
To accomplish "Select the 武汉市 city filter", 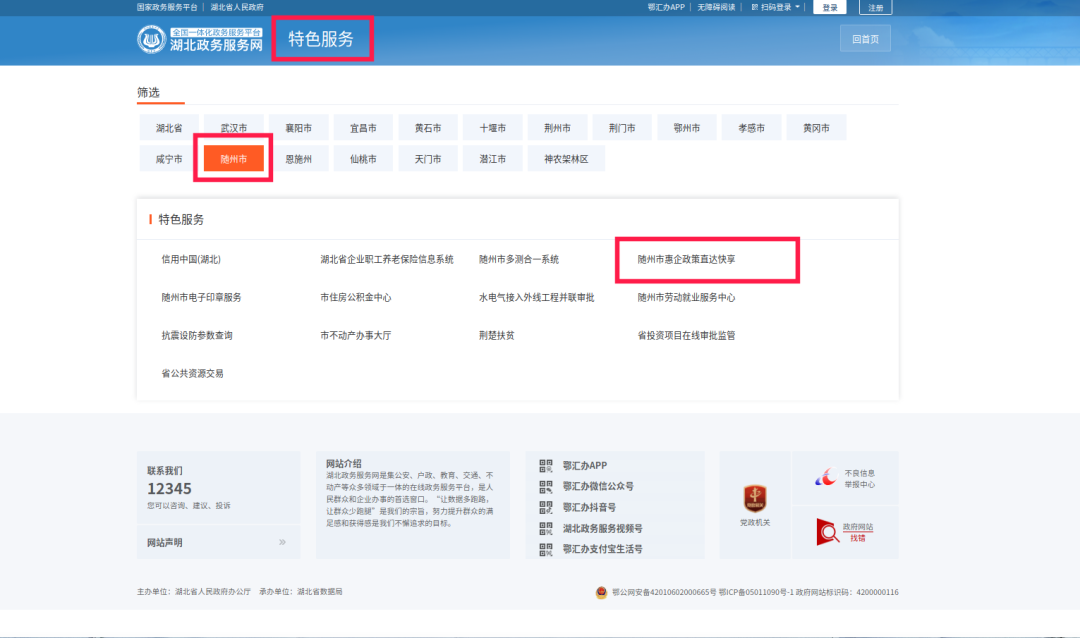I will (x=234, y=128).
